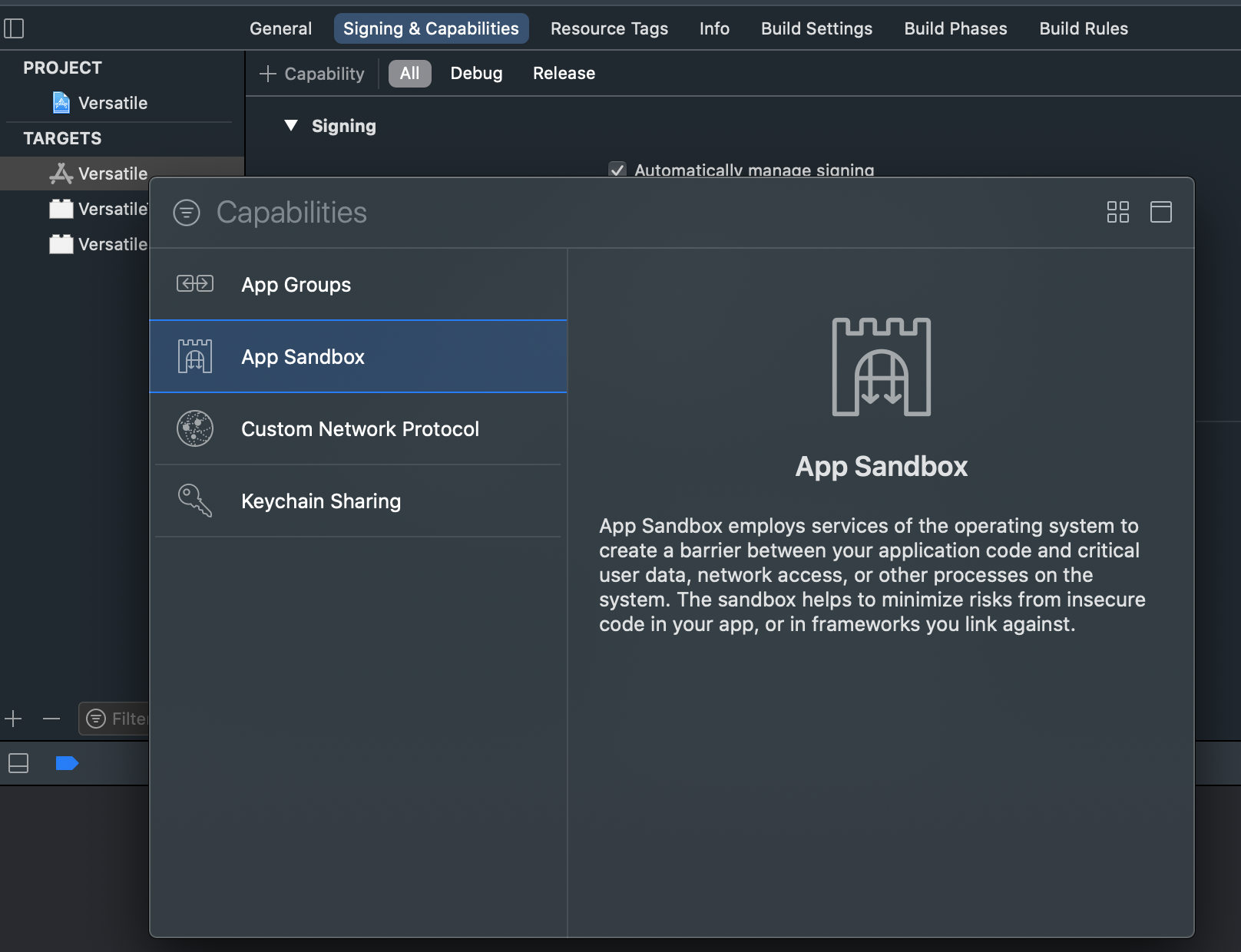
Task: Toggle capabilities detail pane view icon
Action: point(1161,212)
